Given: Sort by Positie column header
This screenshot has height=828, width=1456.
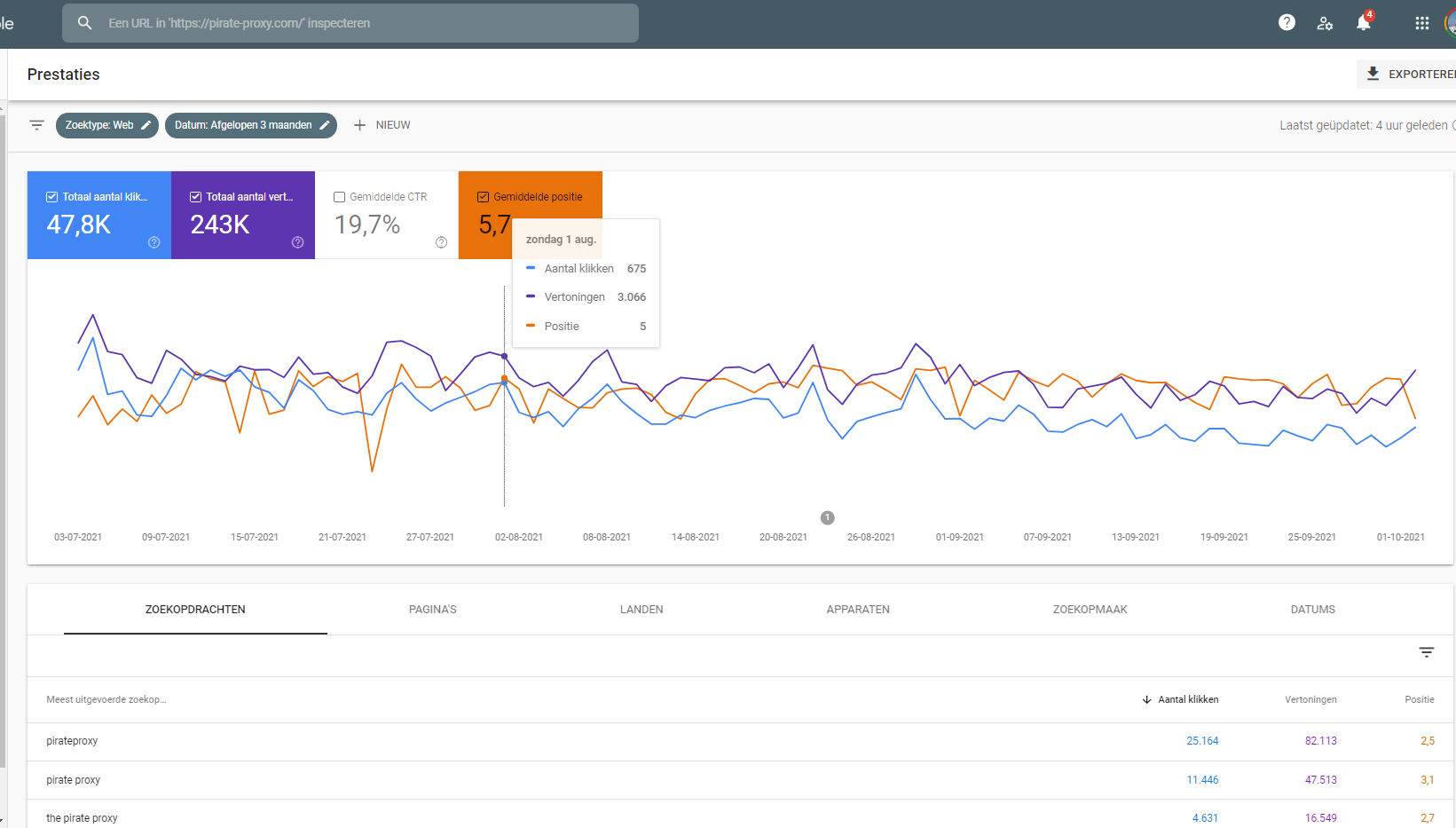Looking at the screenshot, I should pyautogui.click(x=1420, y=699).
